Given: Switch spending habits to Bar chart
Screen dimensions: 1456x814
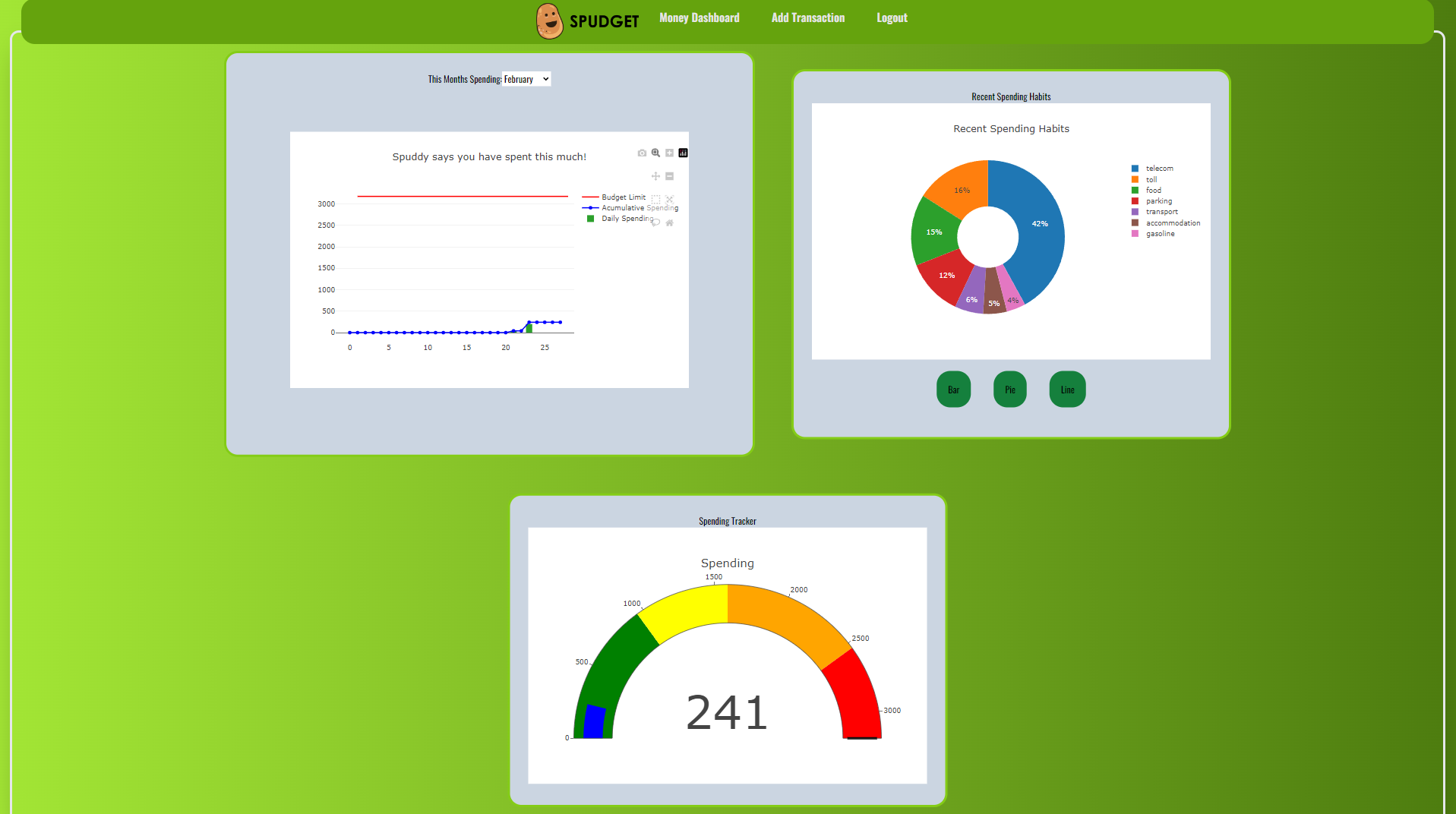Looking at the screenshot, I should [952, 389].
